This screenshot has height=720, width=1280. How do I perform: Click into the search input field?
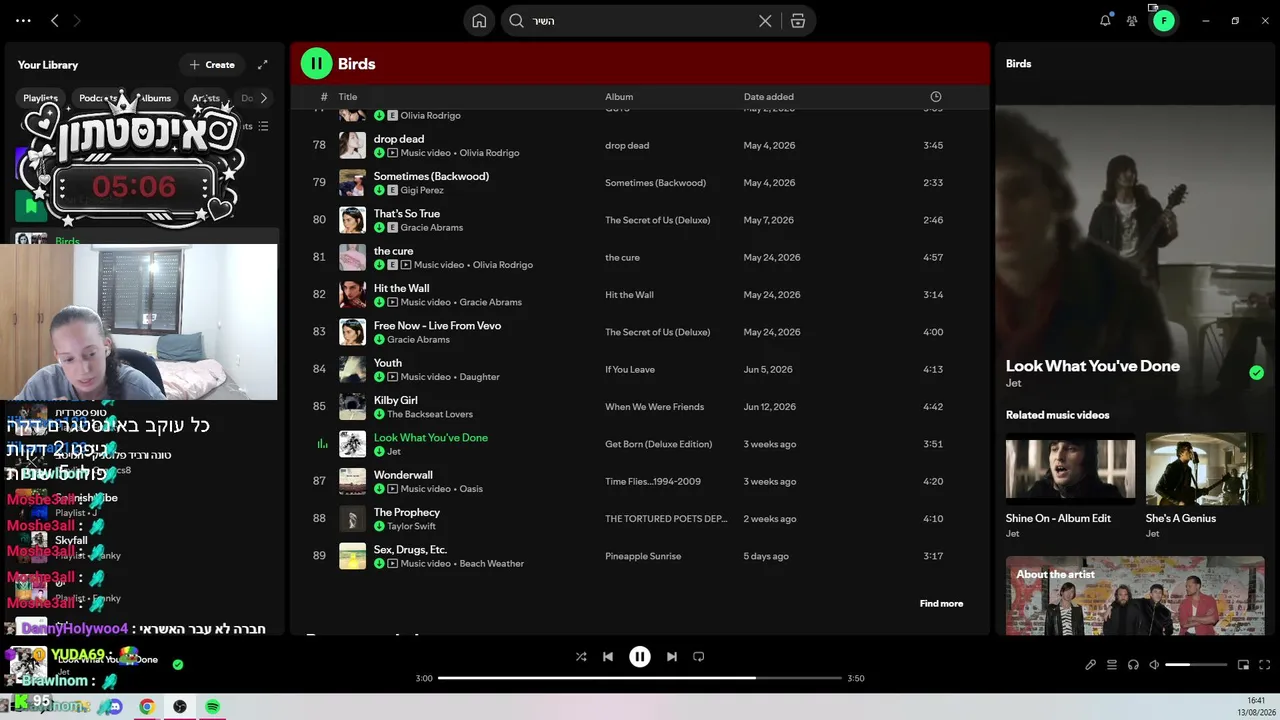click(x=640, y=20)
